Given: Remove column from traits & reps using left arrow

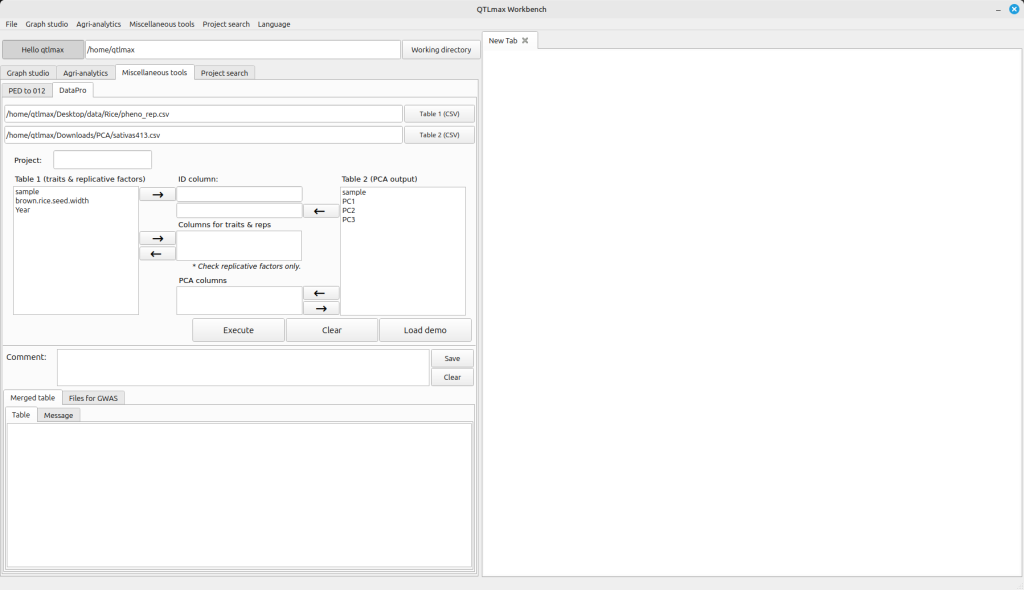Looking at the screenshot, I should tap(157, 254).
